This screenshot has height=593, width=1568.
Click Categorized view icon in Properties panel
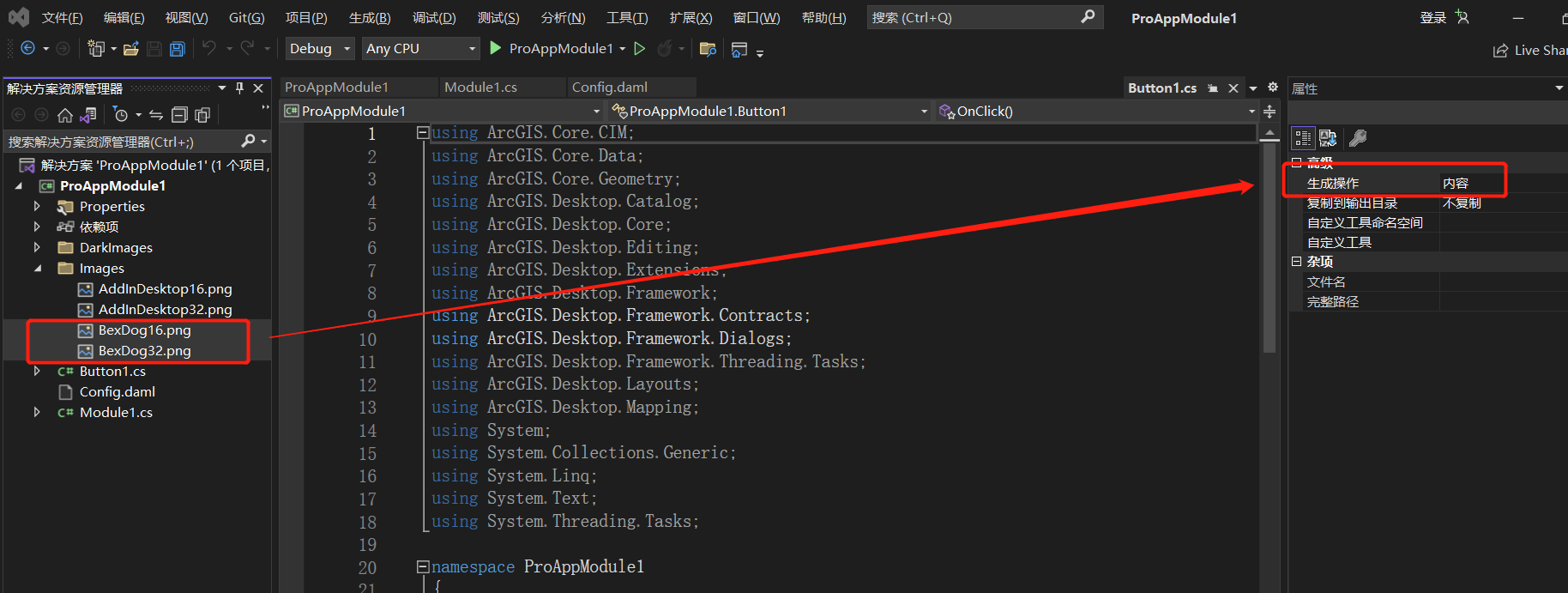(x=1303, y=138)
